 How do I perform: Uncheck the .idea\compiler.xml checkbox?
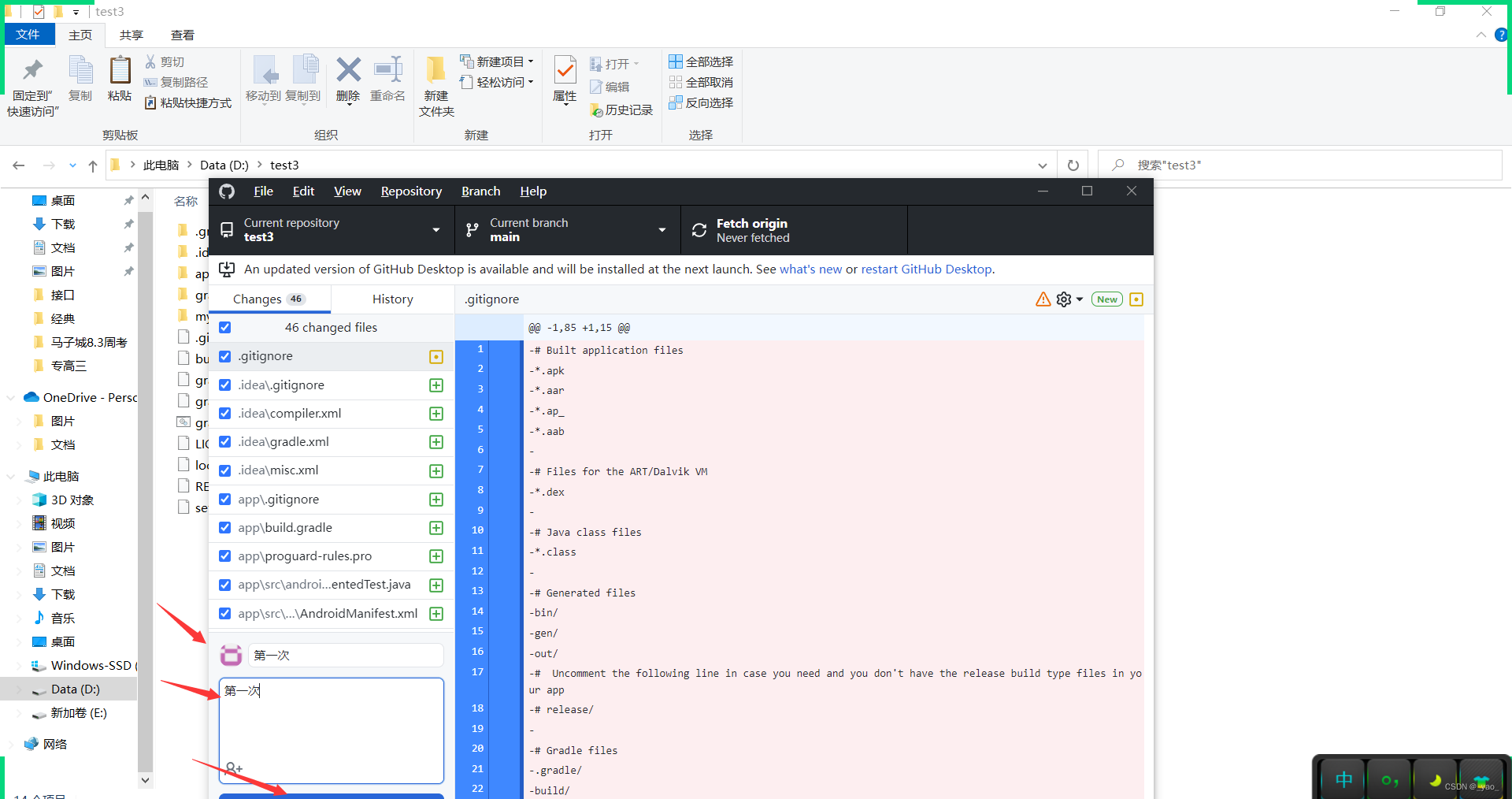[x=225, y=413]
